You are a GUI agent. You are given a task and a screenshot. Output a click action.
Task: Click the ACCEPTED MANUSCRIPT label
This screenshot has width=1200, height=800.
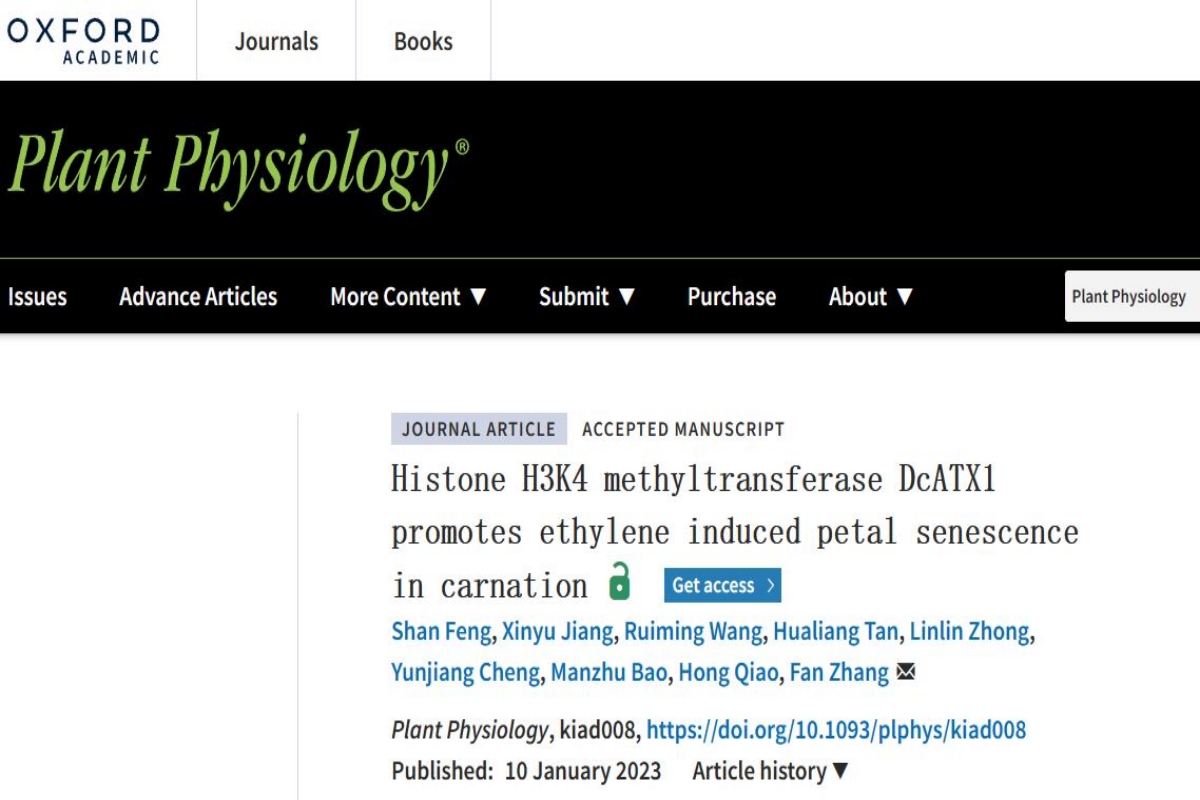[683, 429]
